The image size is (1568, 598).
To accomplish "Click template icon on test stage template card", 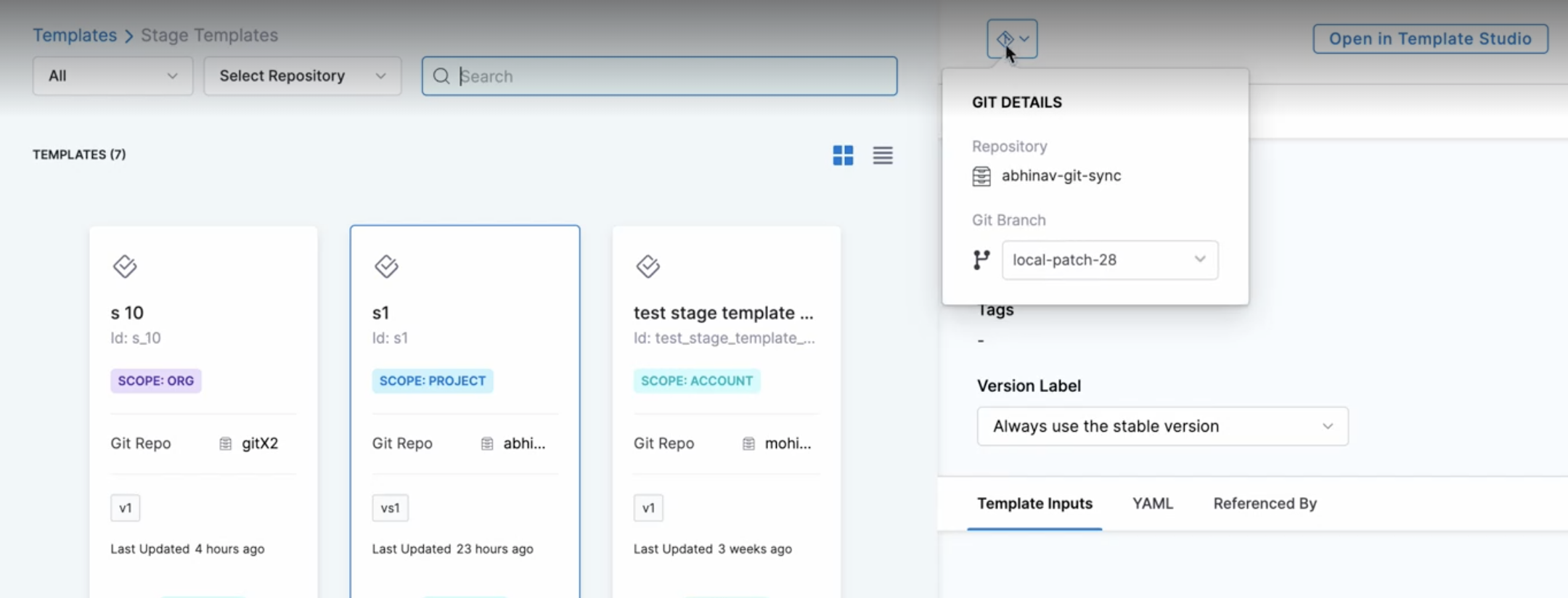I will 648,266.
